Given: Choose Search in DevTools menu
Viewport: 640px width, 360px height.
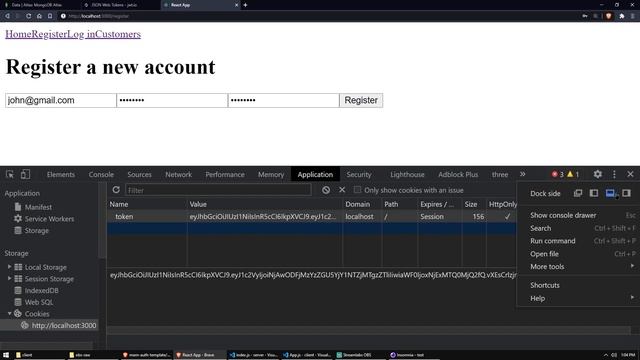Looking at the screenshot, I should click(x=578, y=228).
